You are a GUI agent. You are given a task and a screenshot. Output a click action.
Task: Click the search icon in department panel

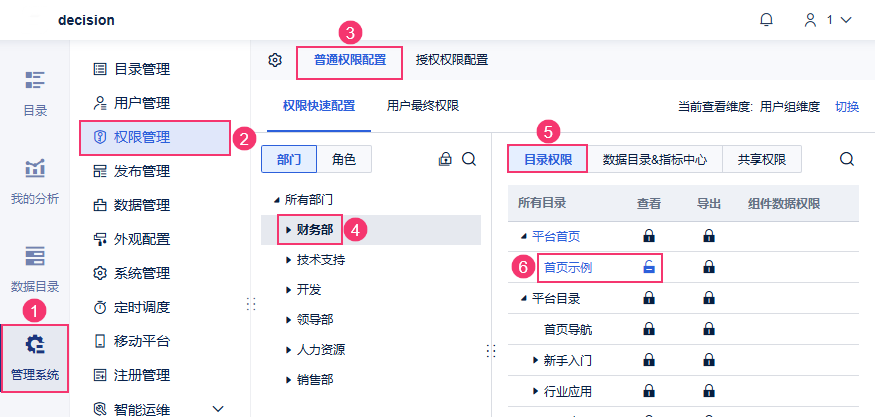[468, 159]
